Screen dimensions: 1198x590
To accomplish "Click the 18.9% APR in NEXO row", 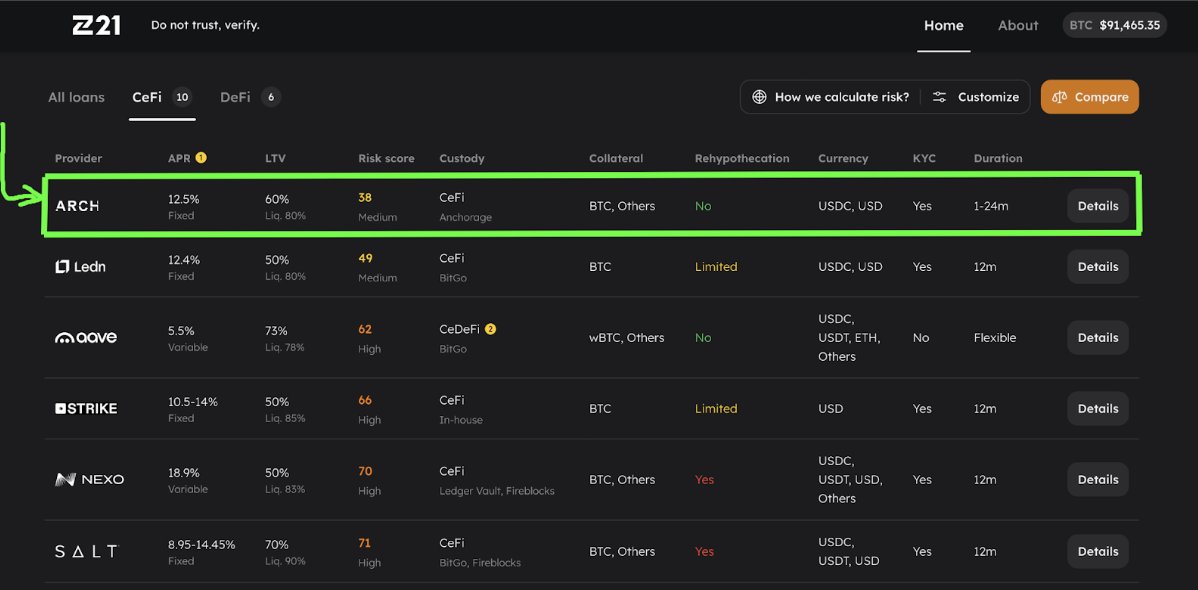I will coord(183,473).
